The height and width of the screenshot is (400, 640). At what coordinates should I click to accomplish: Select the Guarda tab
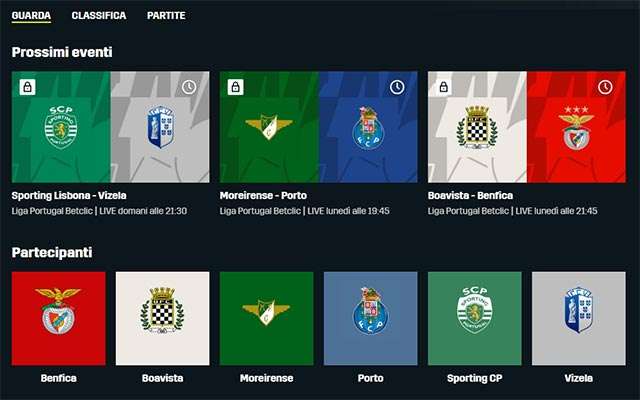pos(31,16)
